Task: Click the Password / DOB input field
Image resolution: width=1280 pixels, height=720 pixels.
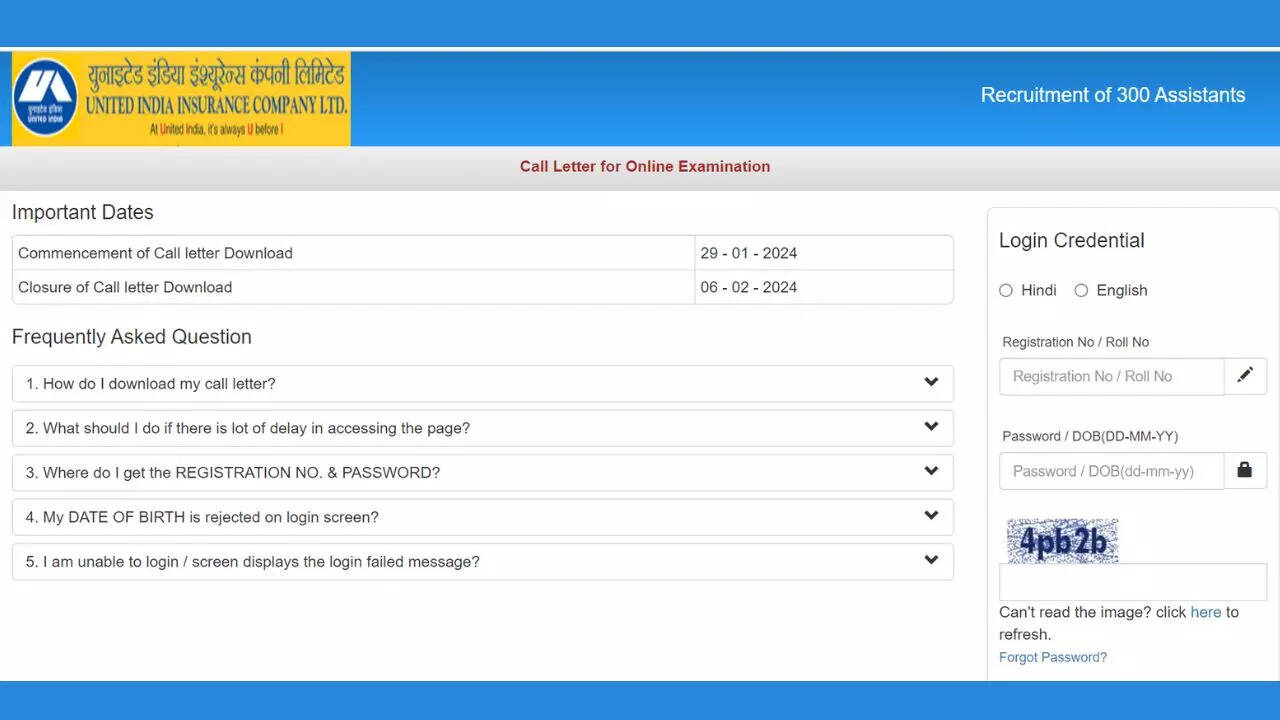Action: pos(1110,470)
